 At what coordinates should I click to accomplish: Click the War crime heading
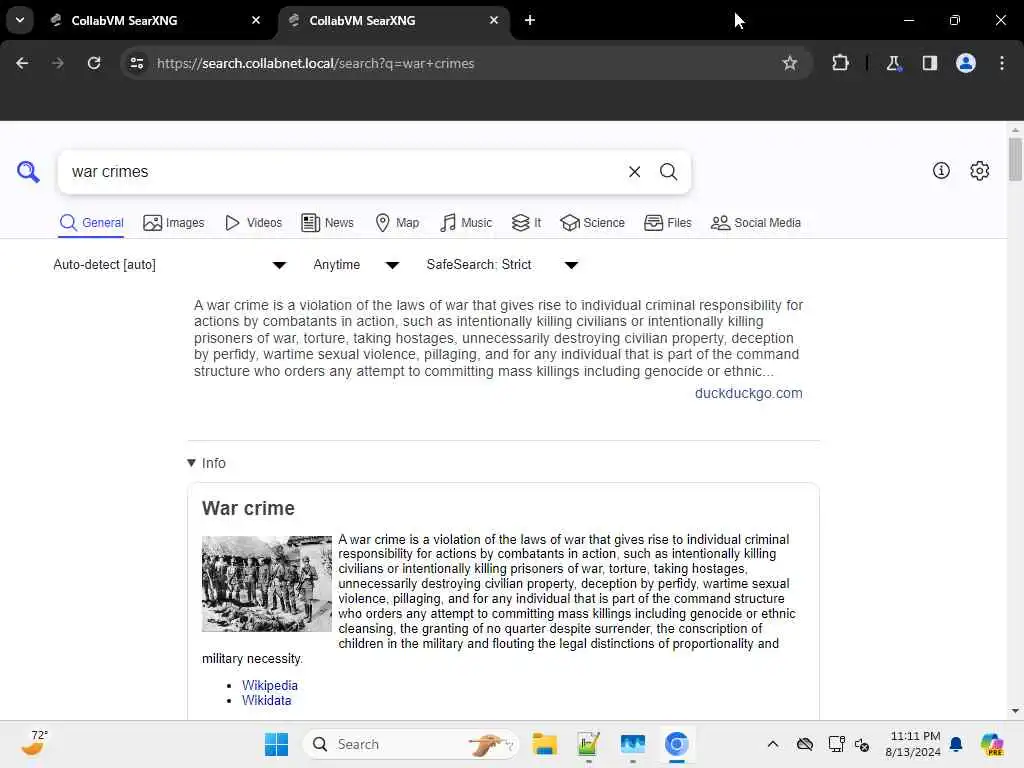tap(248, 508)
